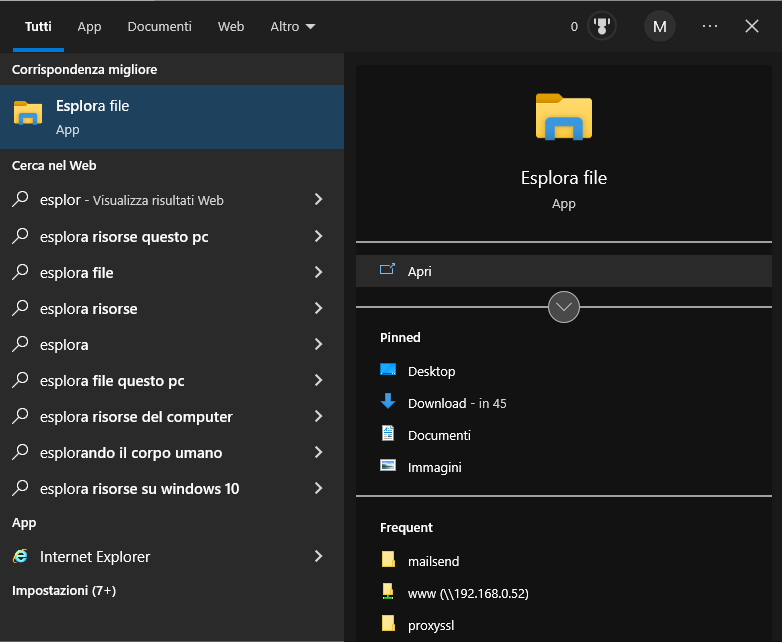Expand arrow for 'esplora risorse questo pc'
Viewport: 782px width, 642px height.
click(319, 236)
